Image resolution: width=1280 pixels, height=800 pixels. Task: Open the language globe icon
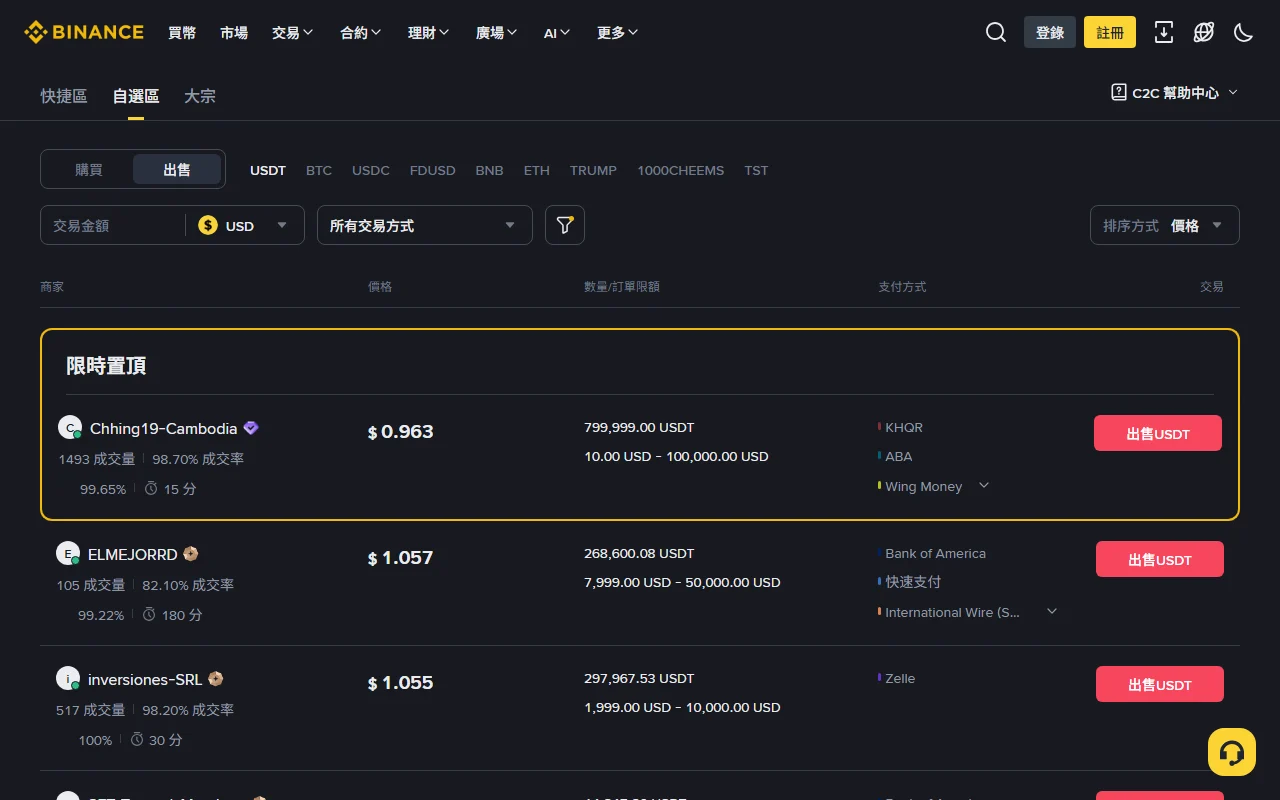(x=1204, y=32)
